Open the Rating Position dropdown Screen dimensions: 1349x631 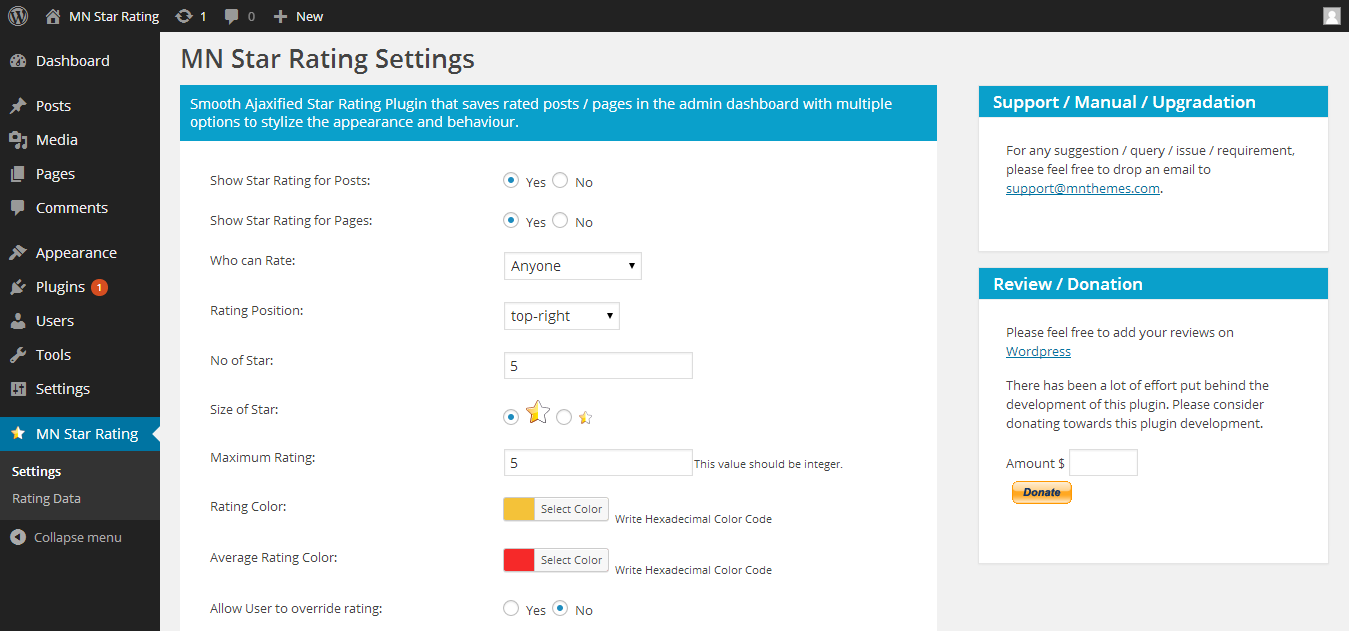[562, 316]
